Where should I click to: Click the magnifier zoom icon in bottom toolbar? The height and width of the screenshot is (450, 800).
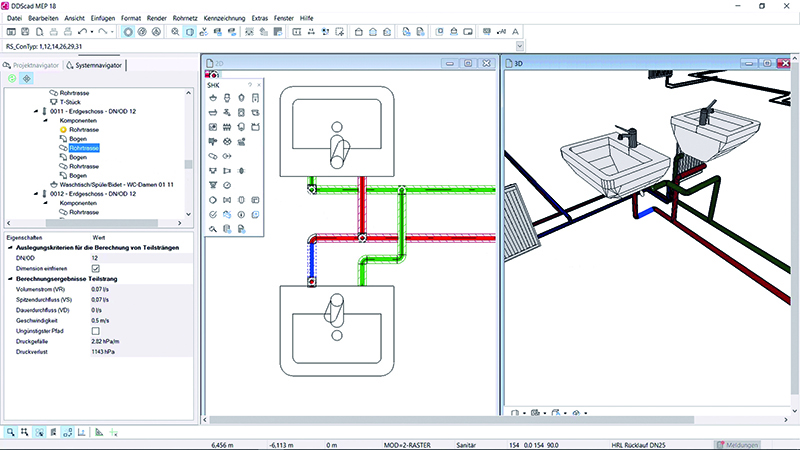tap(10, 432)
